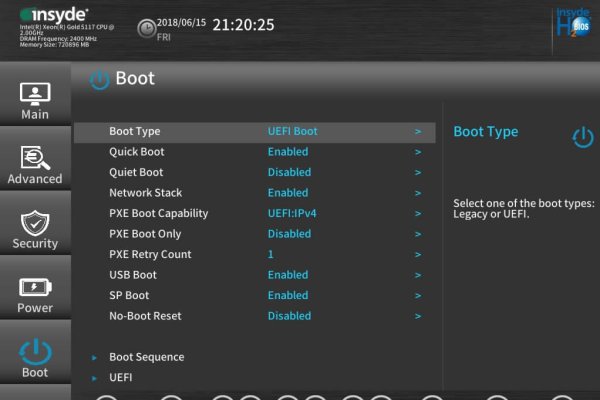Click the power icon beside Boot heading
Screen dimensions: 600x400
99,80
